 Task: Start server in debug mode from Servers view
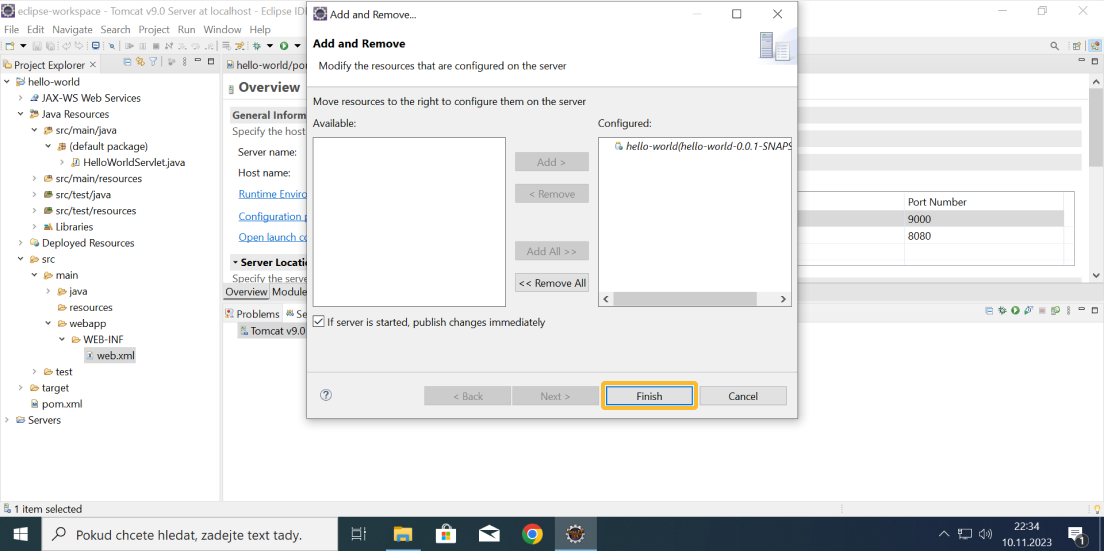[x=1003, y=310]
